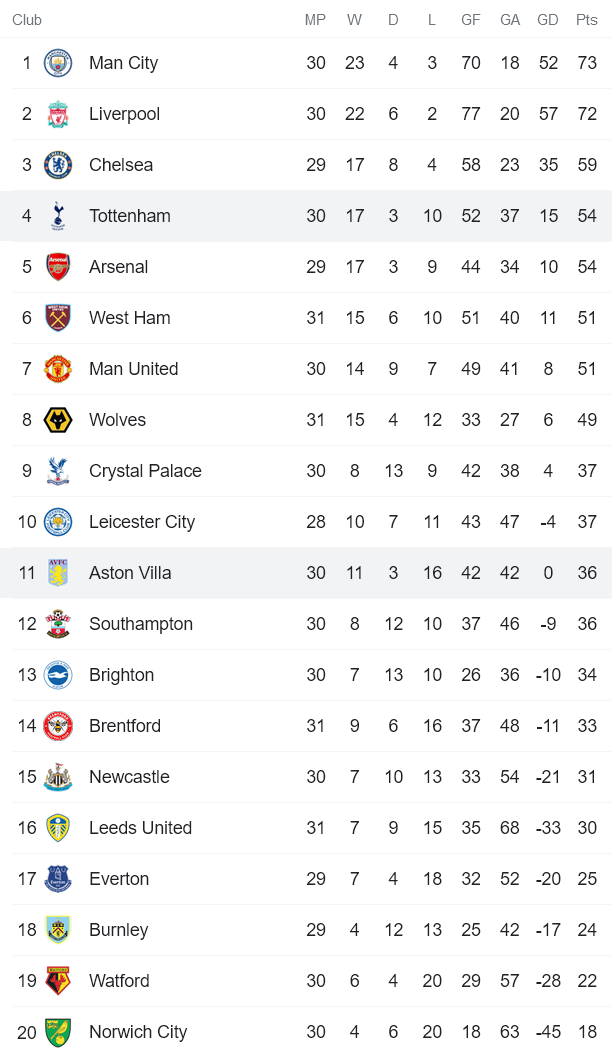Click the Everton club crest

click(x=58, y=879)
